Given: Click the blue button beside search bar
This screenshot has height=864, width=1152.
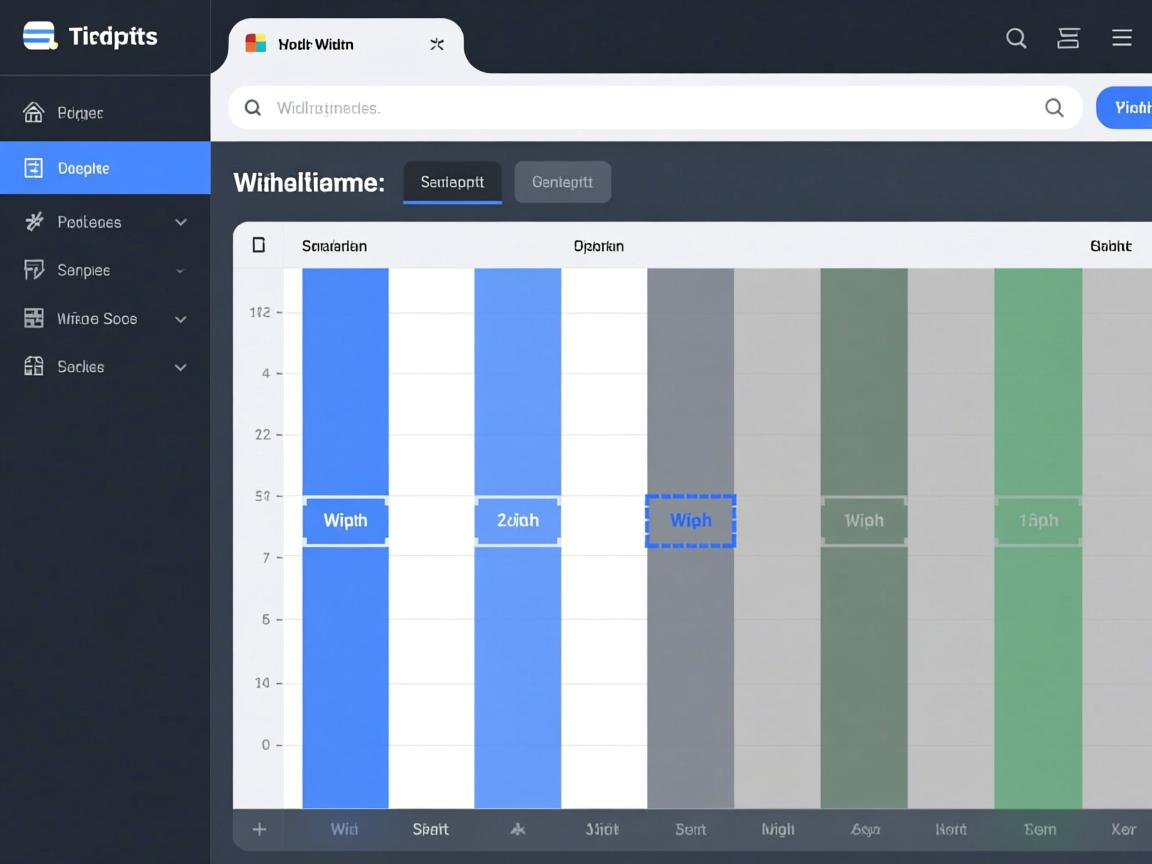Looking at the screenshot, I should (x=1128, y=108).
